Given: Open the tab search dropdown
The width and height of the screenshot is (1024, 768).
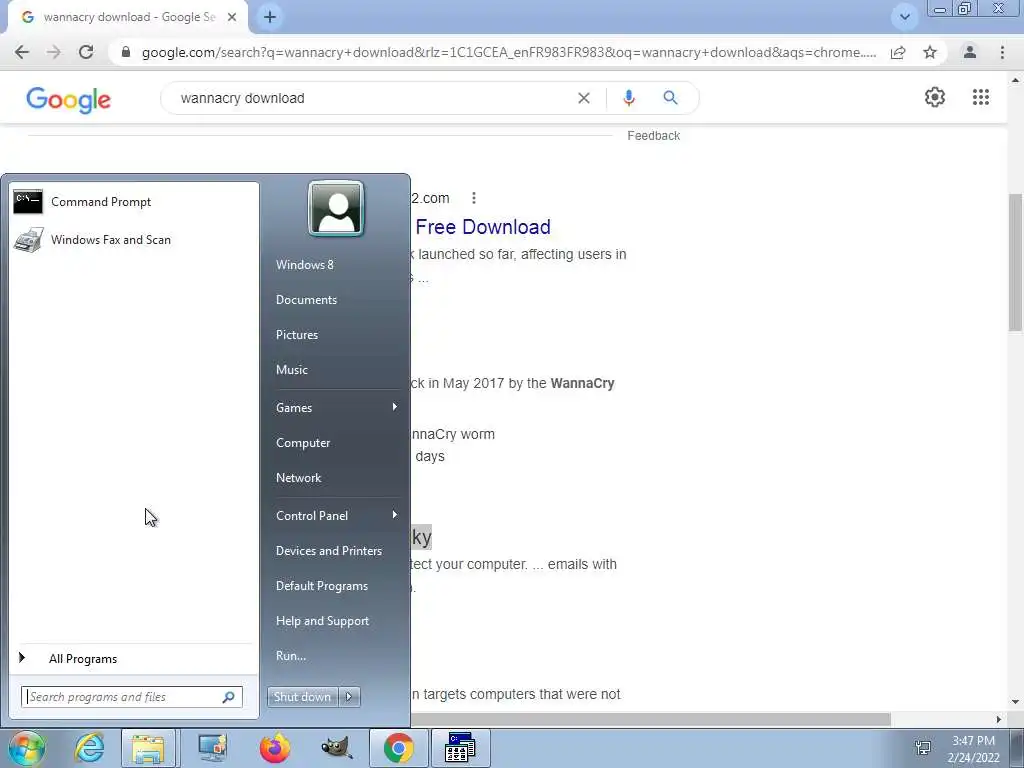Looking at the screenshot, I should pyautogui.click(x=904, y=17).
